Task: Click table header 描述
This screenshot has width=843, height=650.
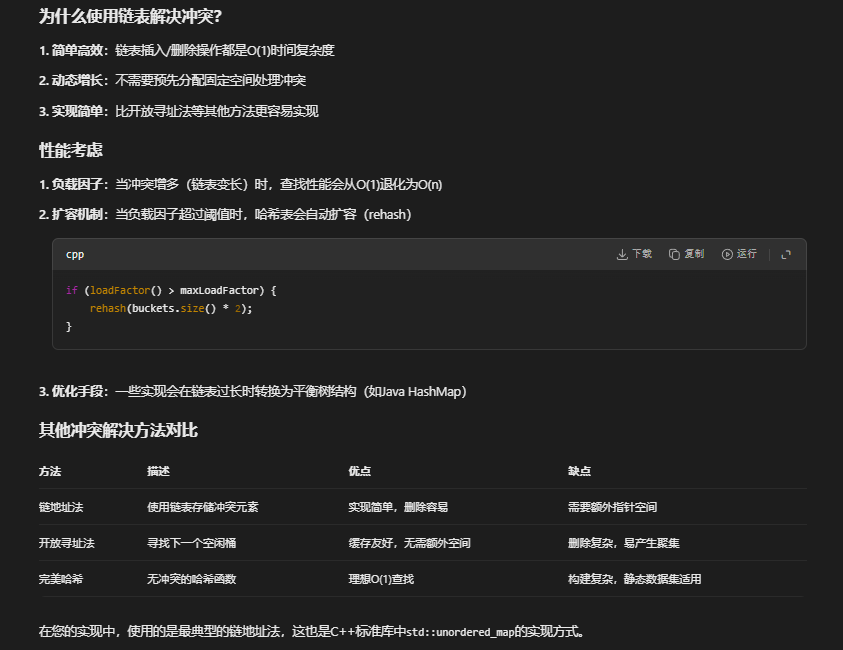Action: tap(158, 472)
